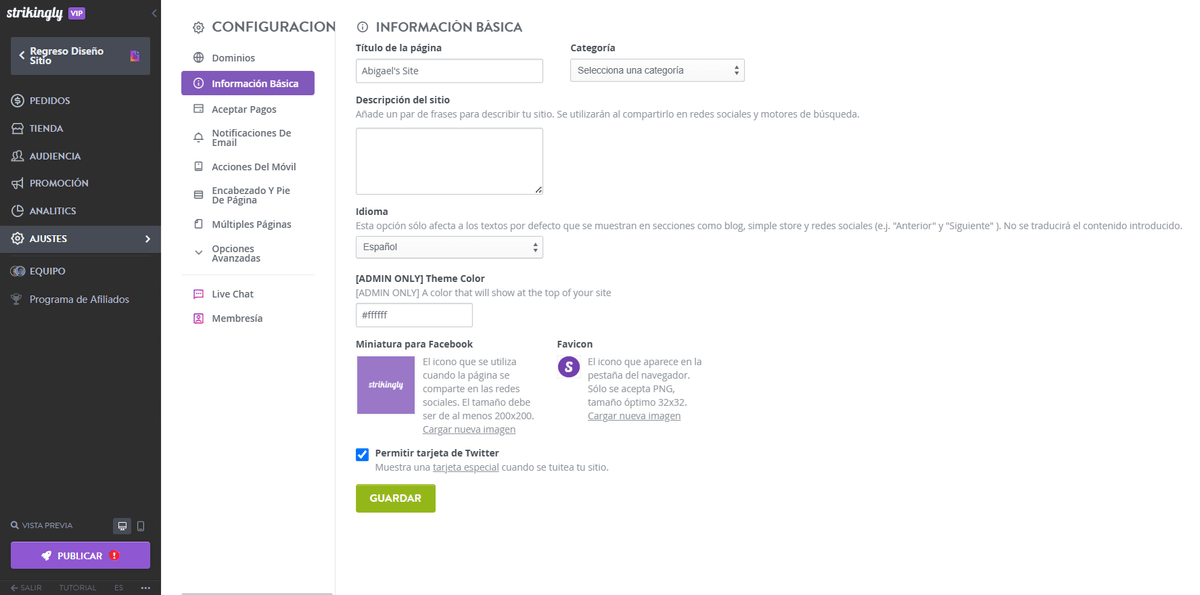Expand Opciones Avanzadas

click(x=200, y=253)
